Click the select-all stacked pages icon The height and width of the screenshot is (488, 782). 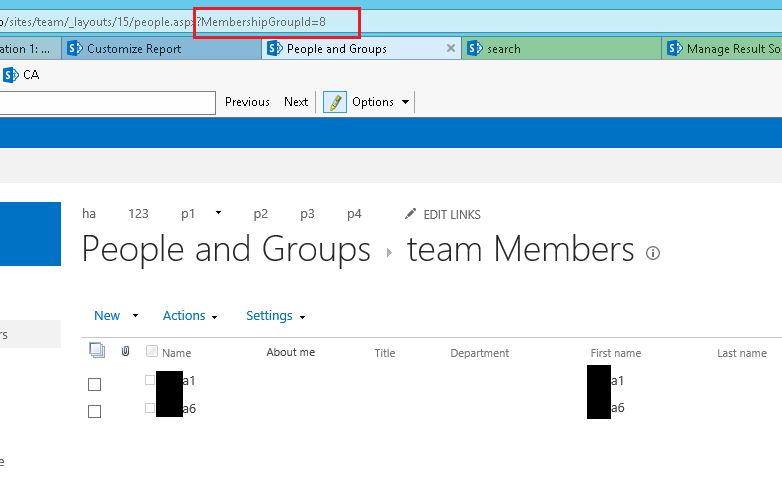[97, 350]
